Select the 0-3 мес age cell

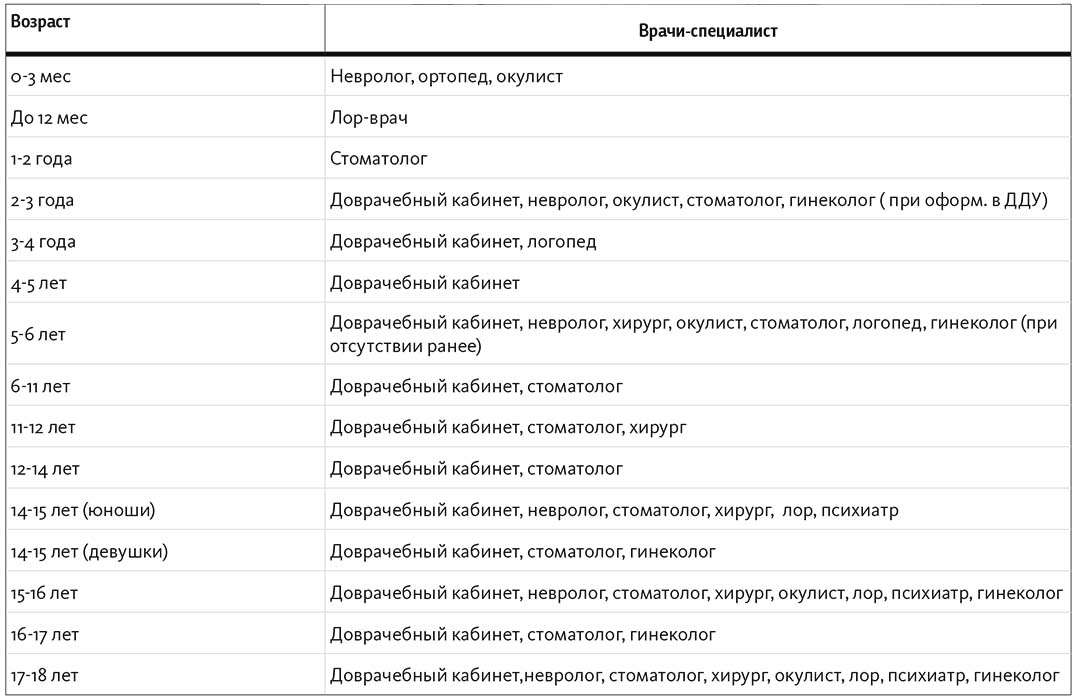click(x=165, y=76)
